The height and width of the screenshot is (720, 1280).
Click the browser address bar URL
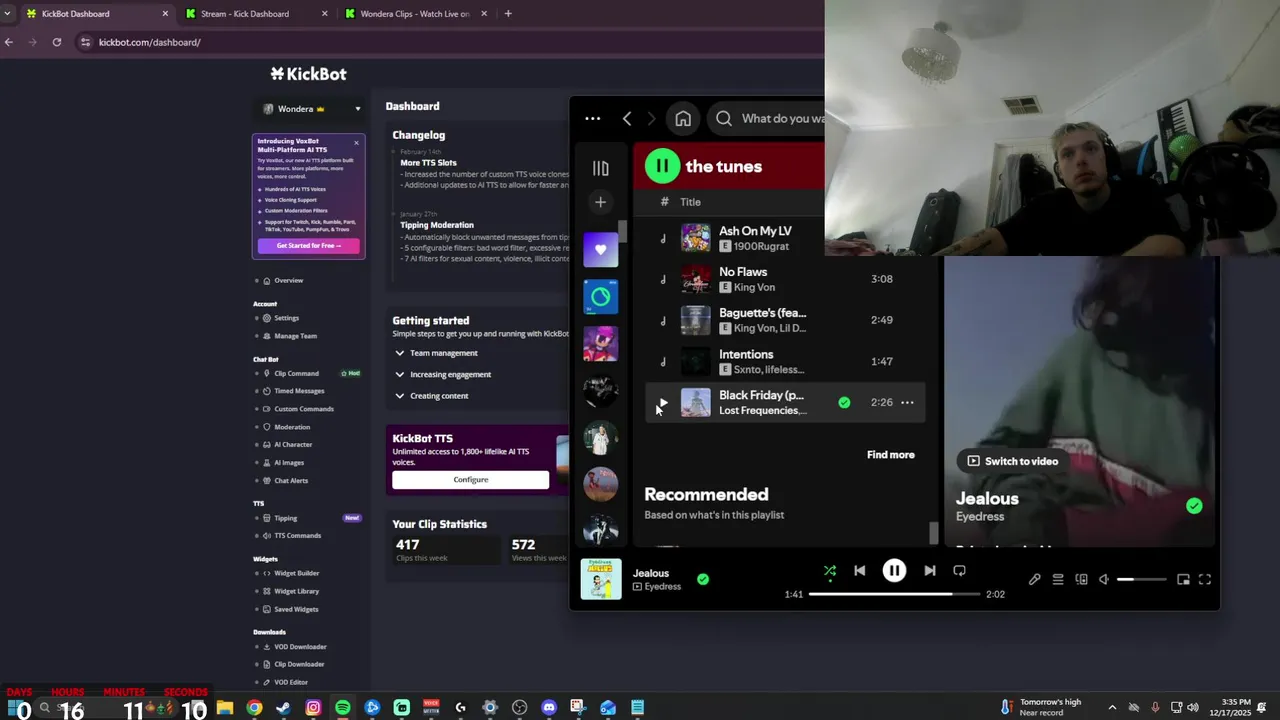pyautogui.click(x=150, y=42)
